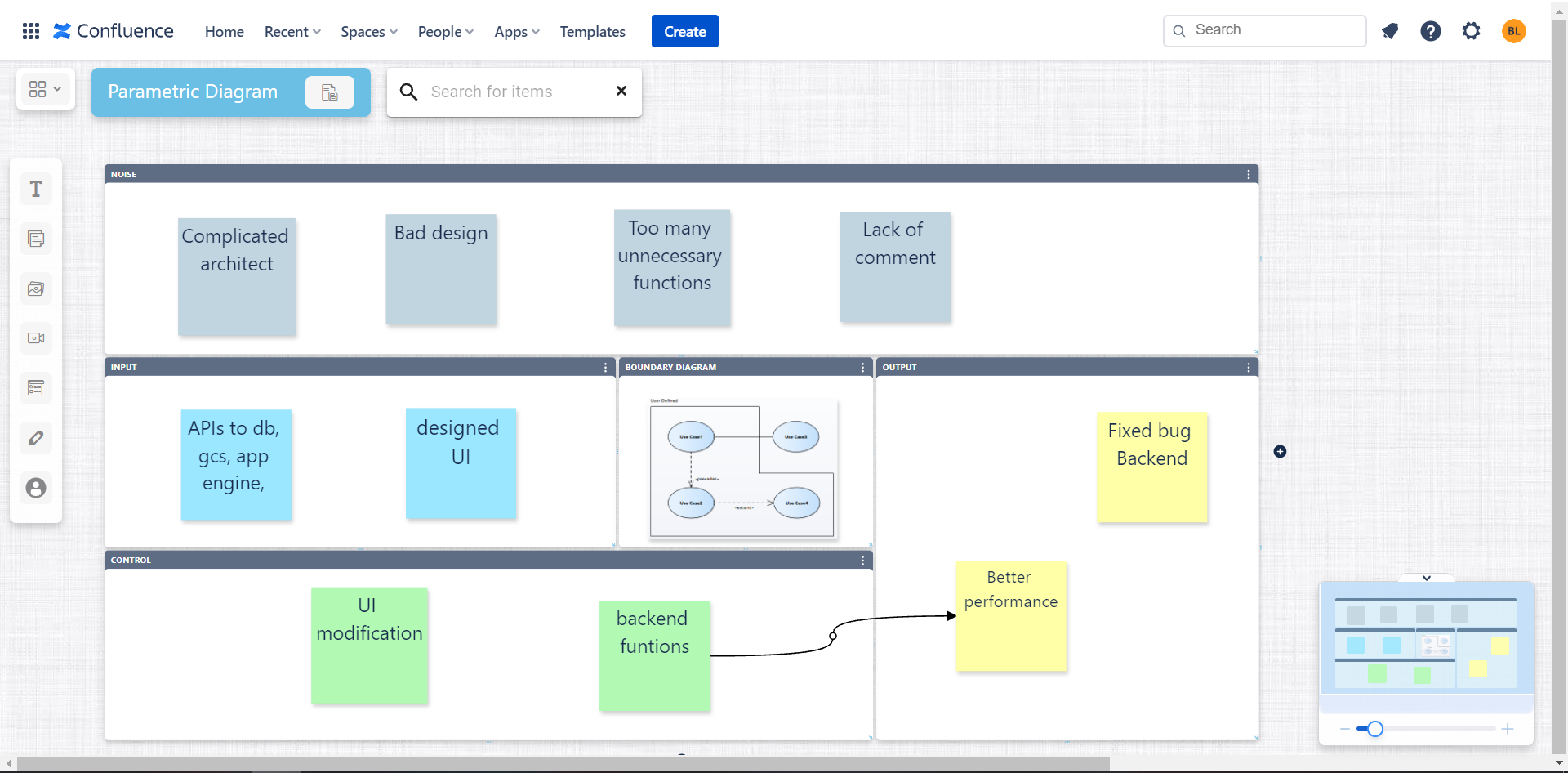Click in the Confluence Search field

1265,30
